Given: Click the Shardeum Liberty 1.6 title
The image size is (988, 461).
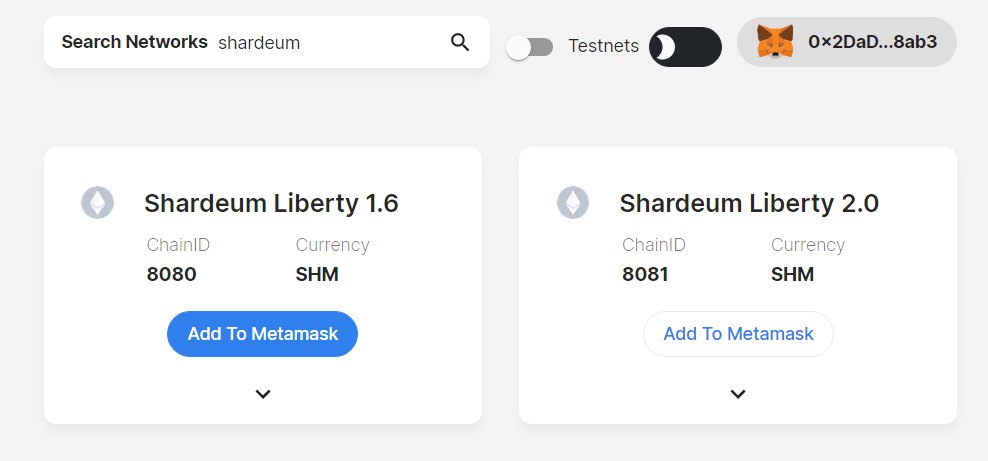Looking at the screenshot, I should 271,203.
